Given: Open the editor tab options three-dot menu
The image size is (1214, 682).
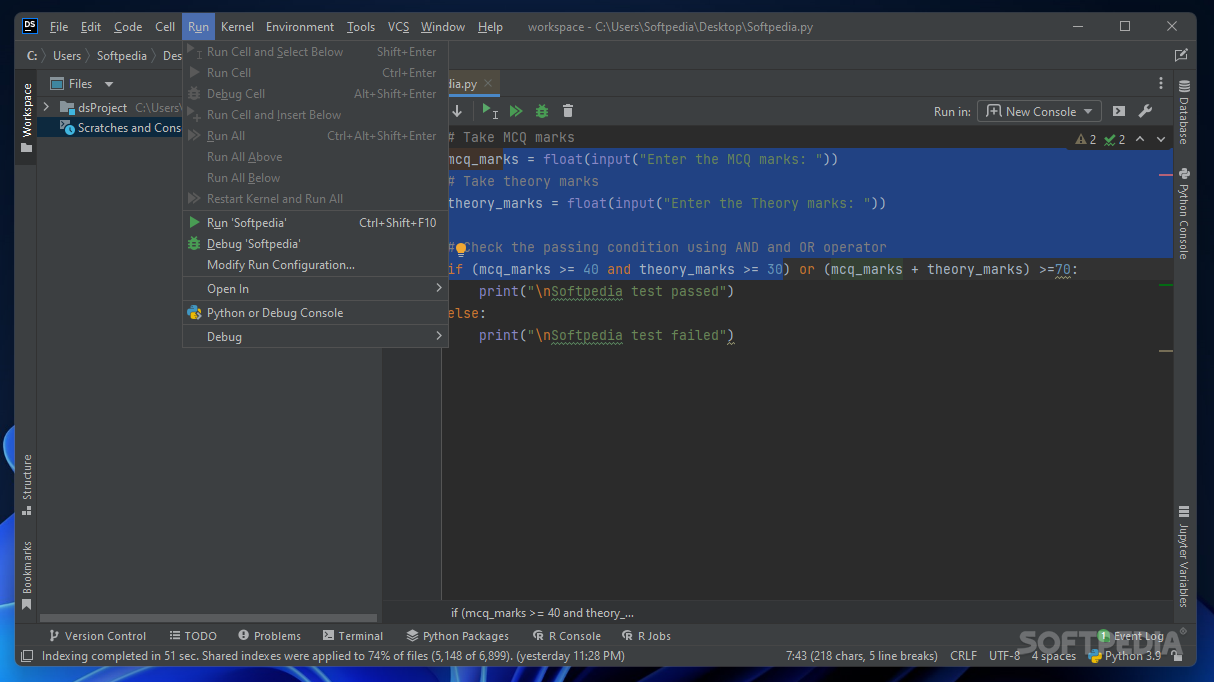Looking at the screenshot, I should 1161,83.
